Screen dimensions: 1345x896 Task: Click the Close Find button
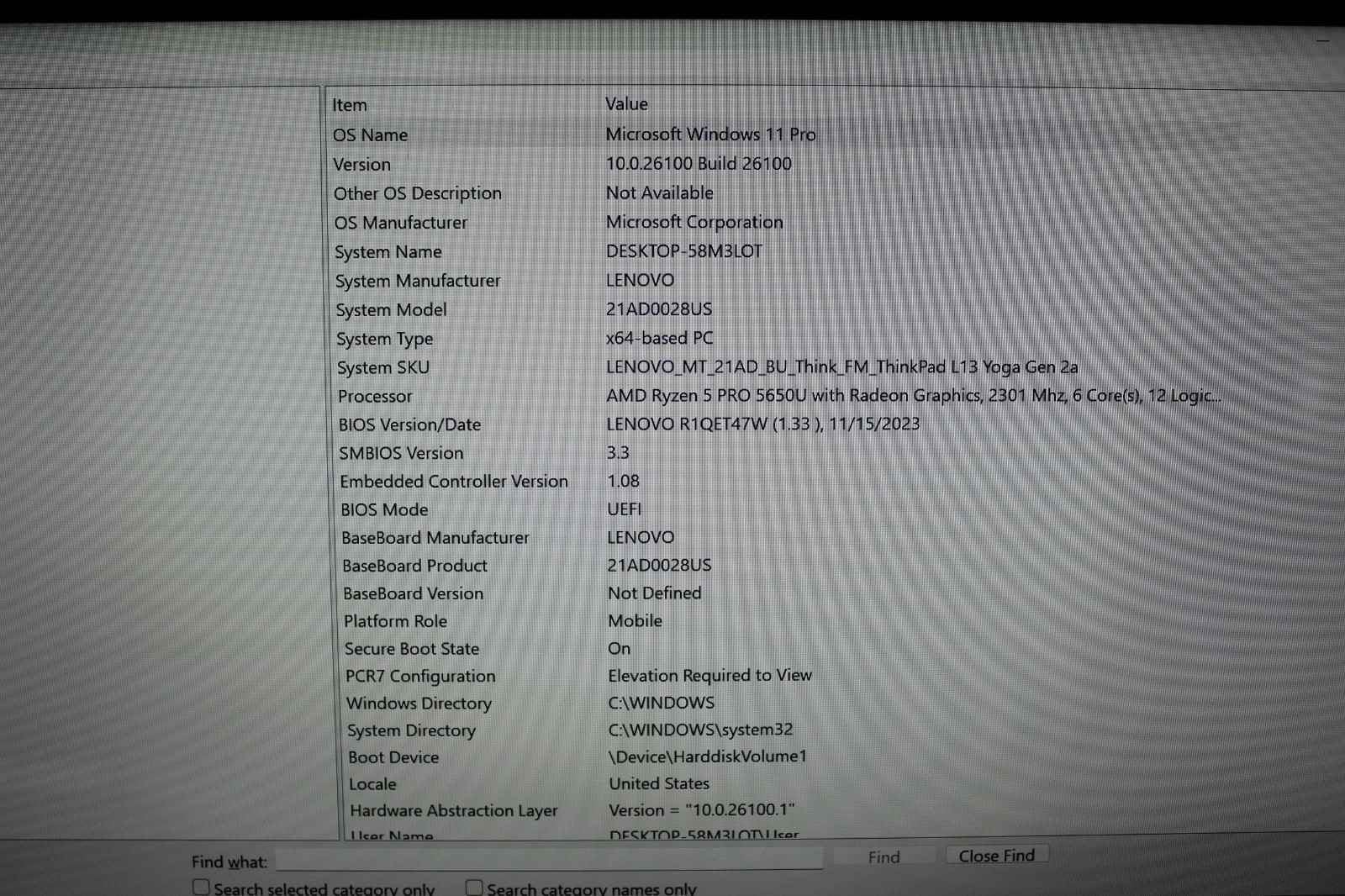997,856
